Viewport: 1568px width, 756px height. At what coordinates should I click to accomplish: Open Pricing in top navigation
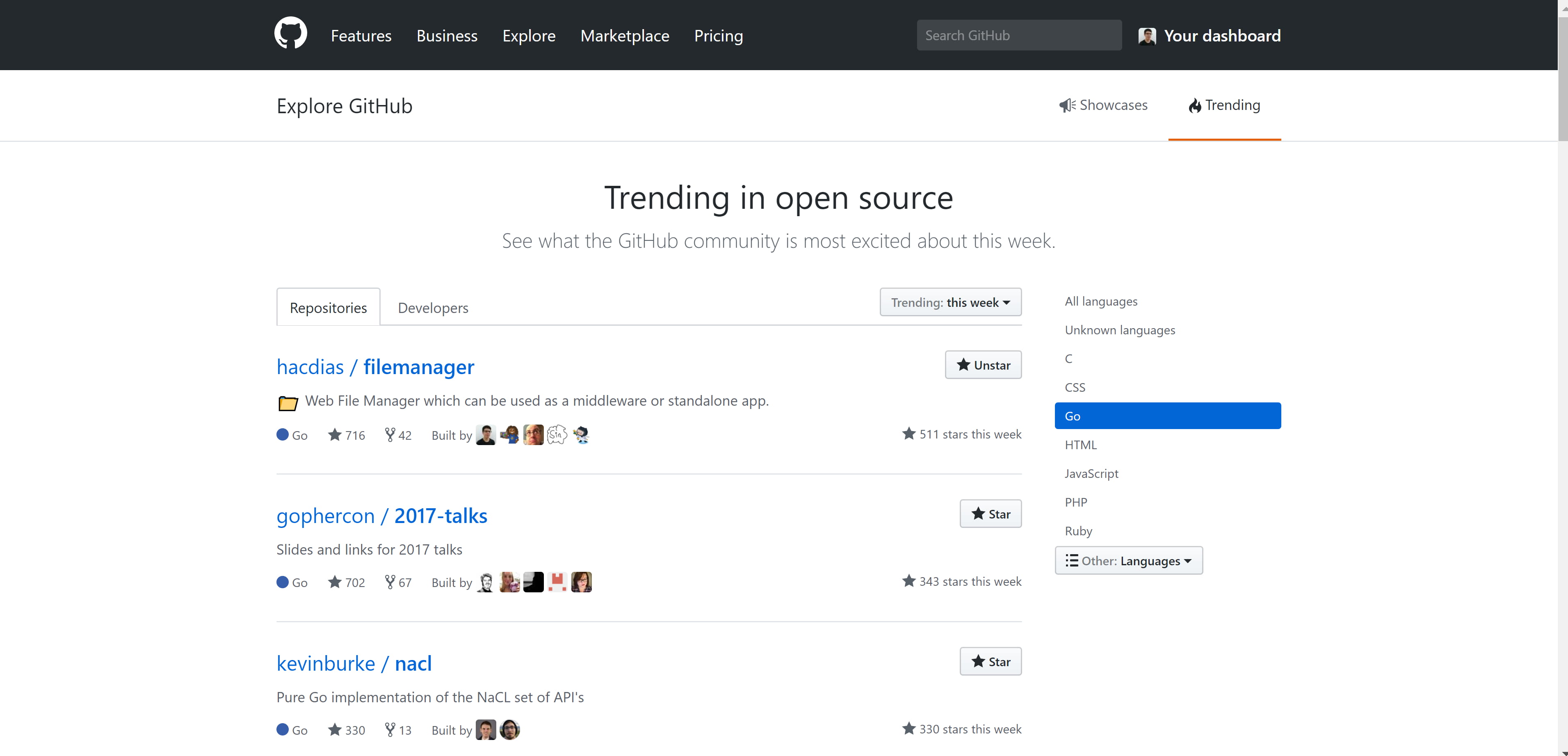[x=718, y=35]
